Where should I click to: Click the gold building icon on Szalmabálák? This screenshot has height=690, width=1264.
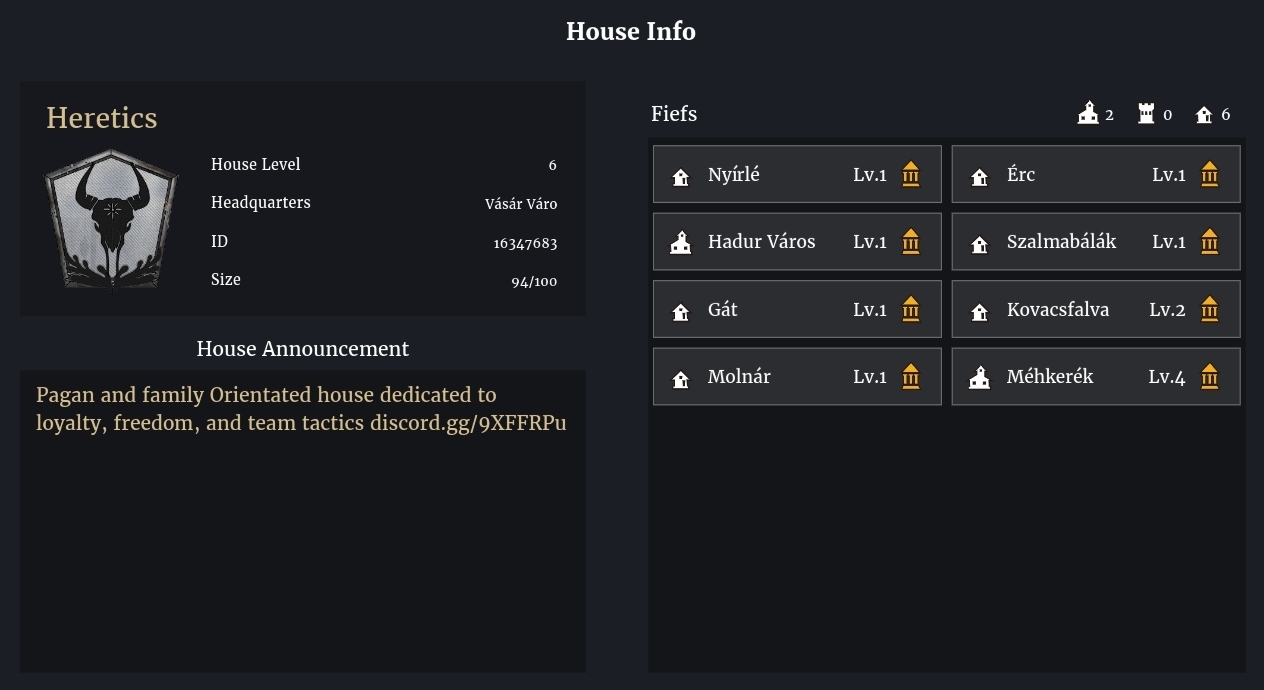1209,242
